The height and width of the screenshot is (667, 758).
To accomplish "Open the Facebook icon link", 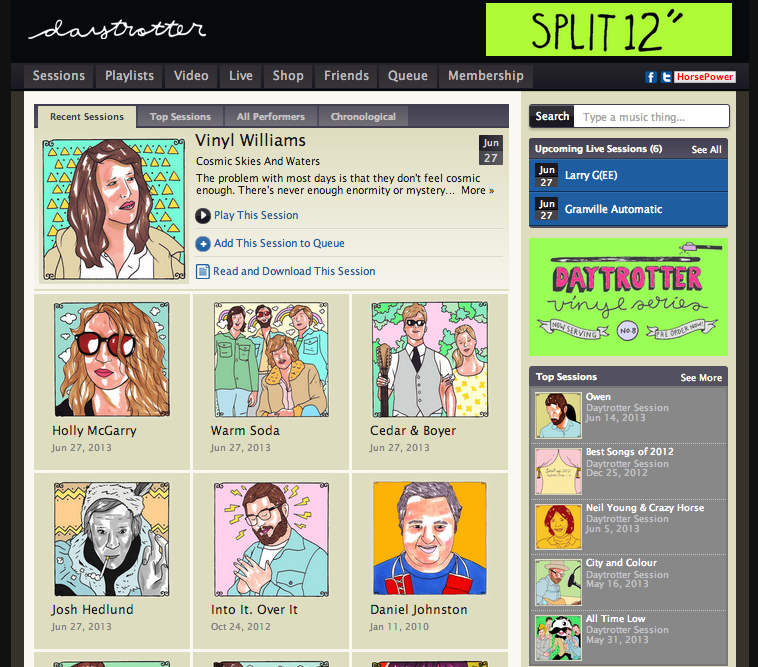I will click(x=651, y=77).
